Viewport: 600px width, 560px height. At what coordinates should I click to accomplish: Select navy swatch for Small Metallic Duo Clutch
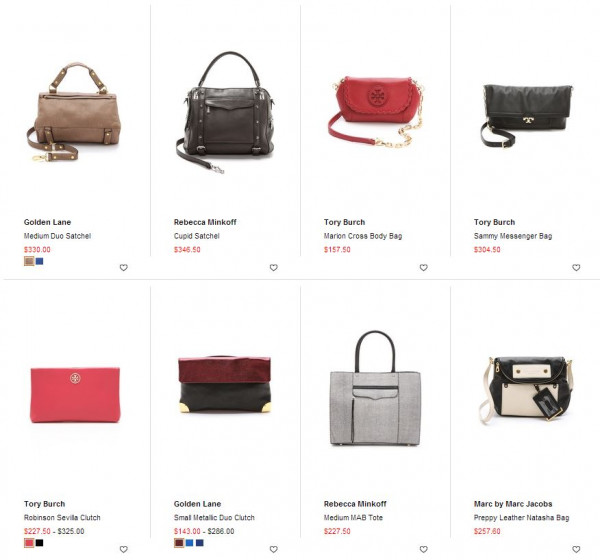point(199,543)
